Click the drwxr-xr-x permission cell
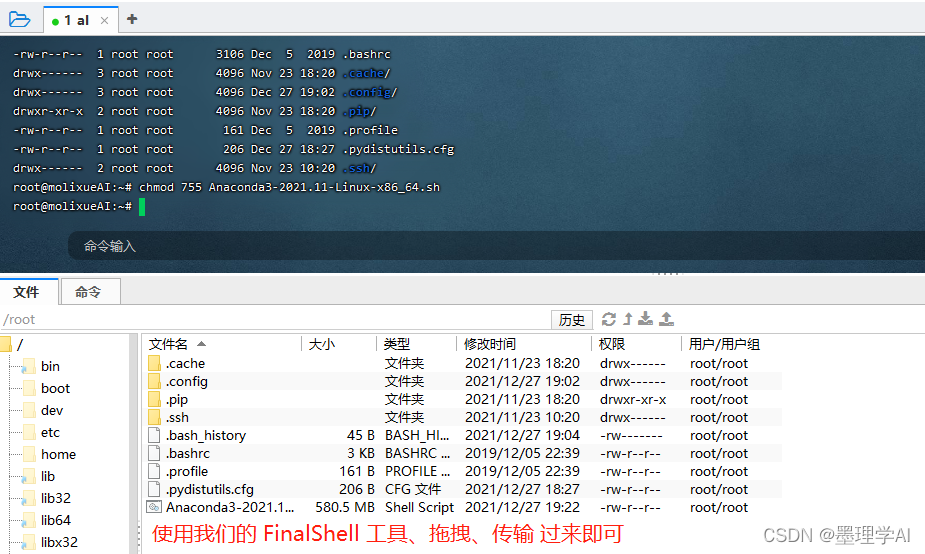 coord(633,399)
